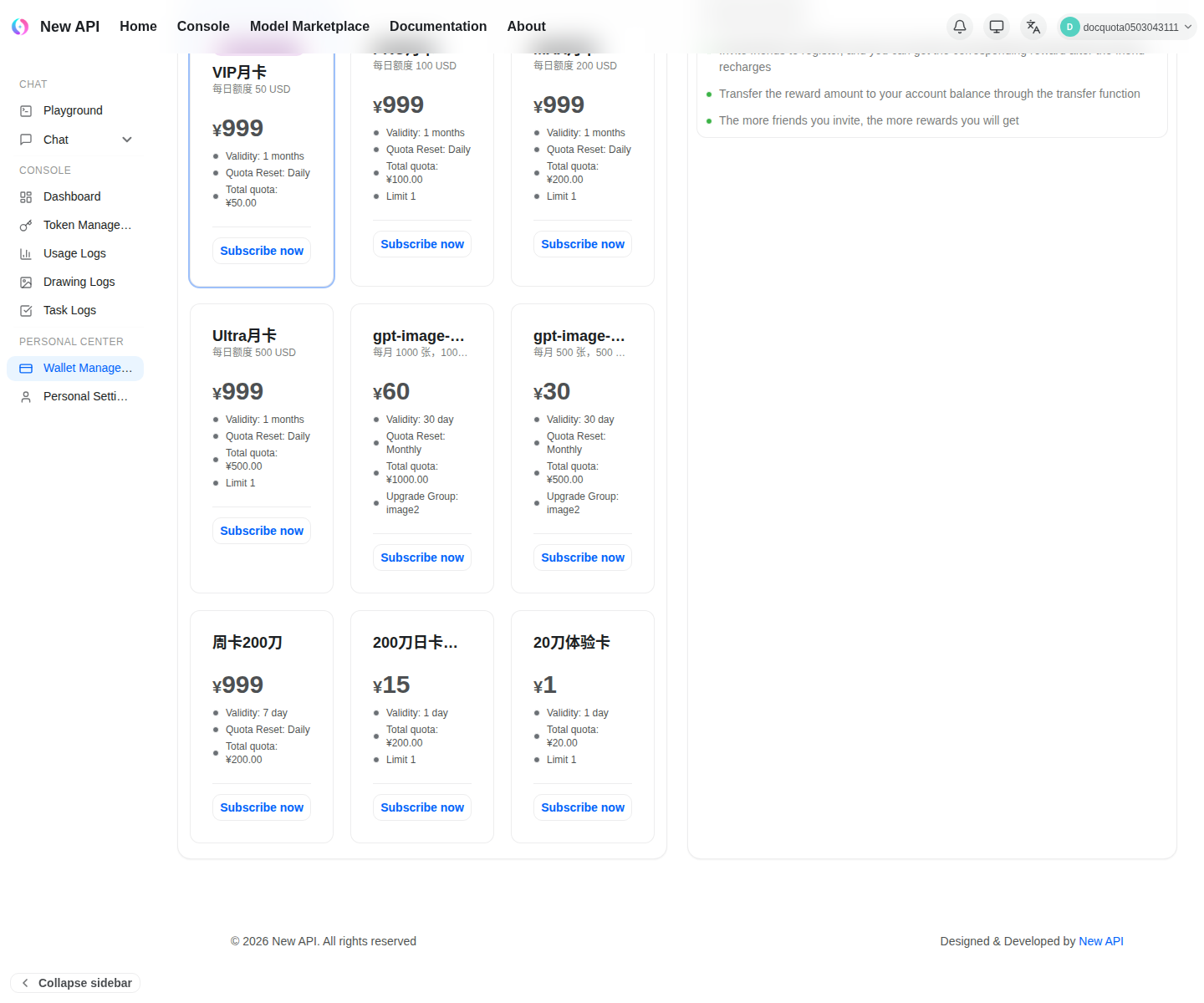The width and height of the screenshot is (1204, 1003).
Task: Click the 周卡200刀 card title
Action: [x=247, y=643]
